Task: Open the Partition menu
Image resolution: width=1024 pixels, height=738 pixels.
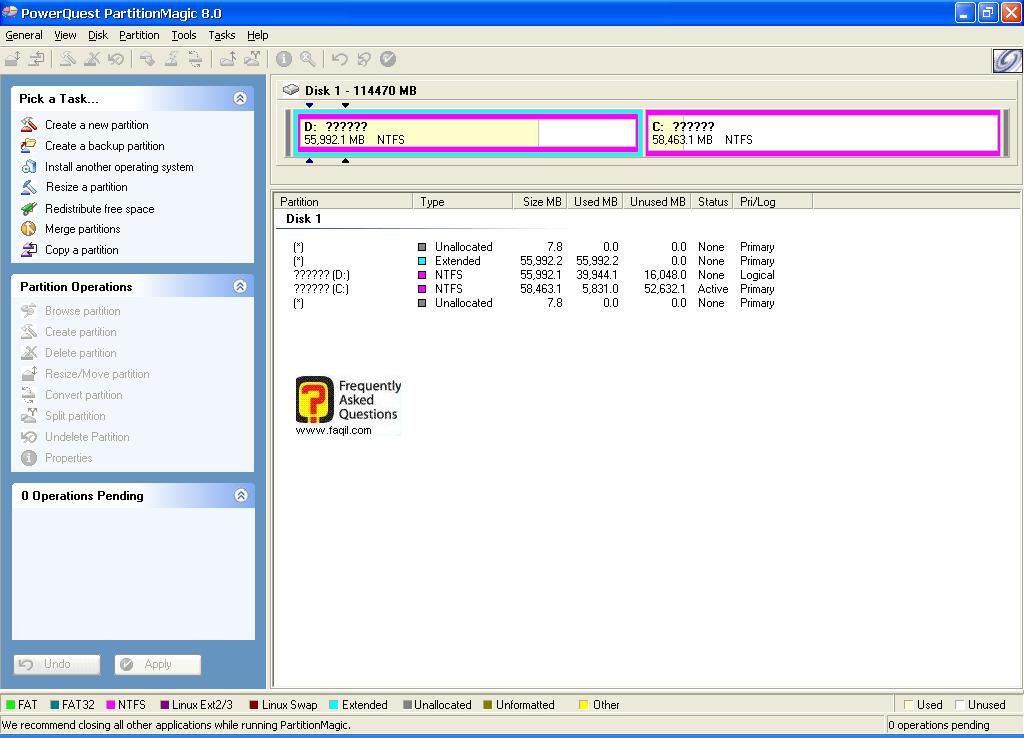Action: pyautogui.click(x=139, y=35)
